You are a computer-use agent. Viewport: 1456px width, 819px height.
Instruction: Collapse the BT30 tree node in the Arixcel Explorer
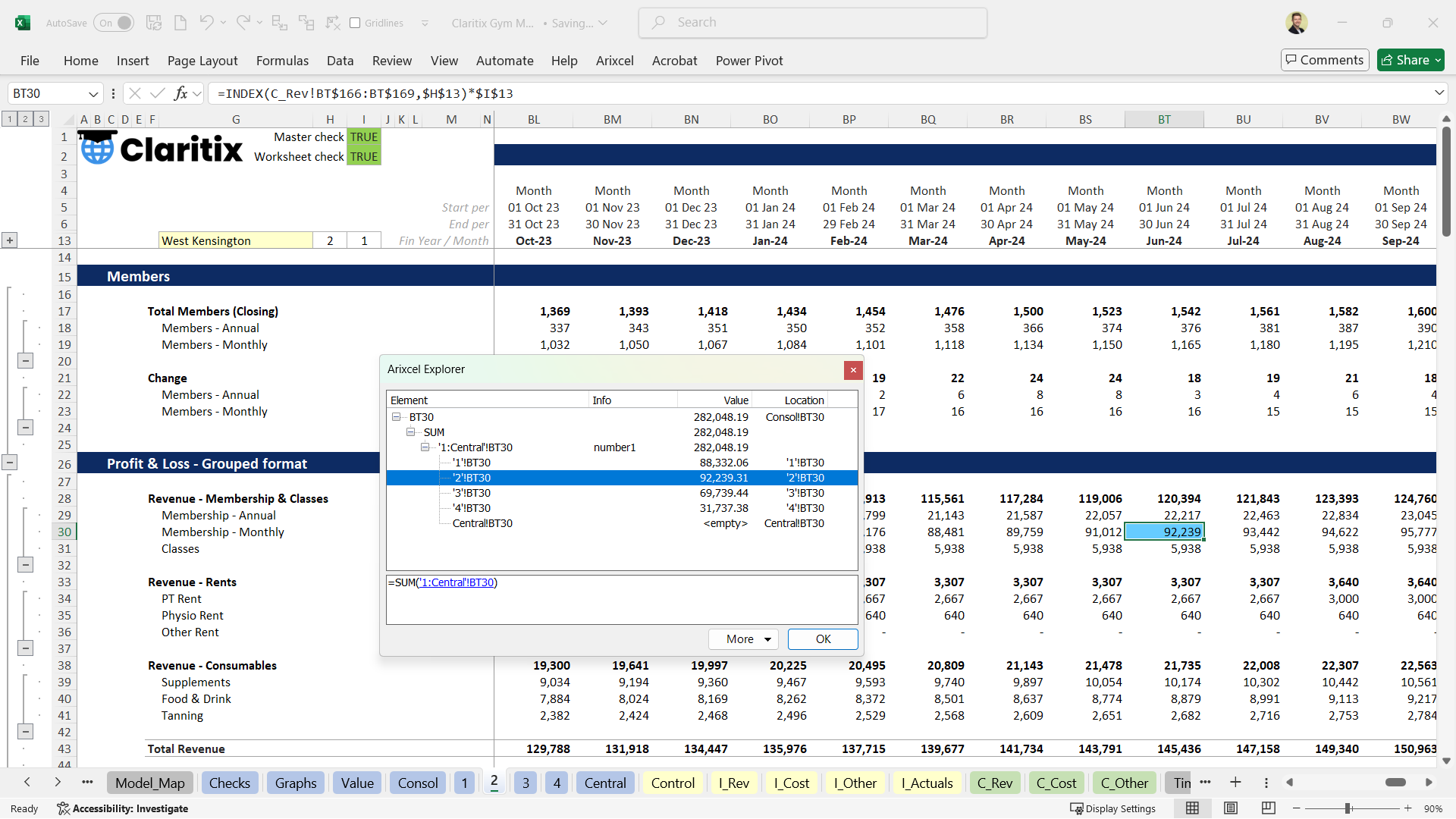pyautogui.click(x=396, y=417)
